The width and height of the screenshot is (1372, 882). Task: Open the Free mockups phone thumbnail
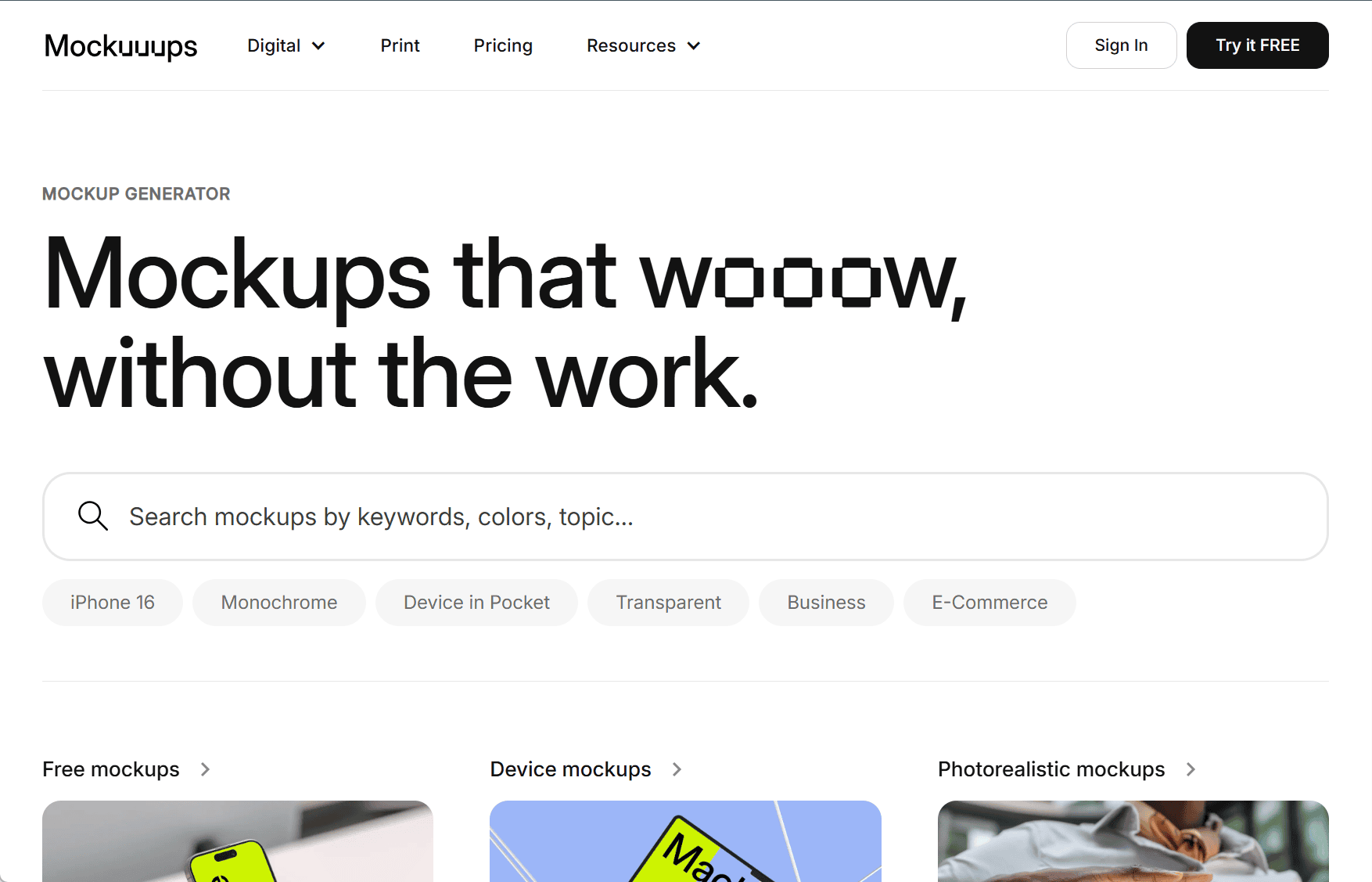tap(238, 841)
